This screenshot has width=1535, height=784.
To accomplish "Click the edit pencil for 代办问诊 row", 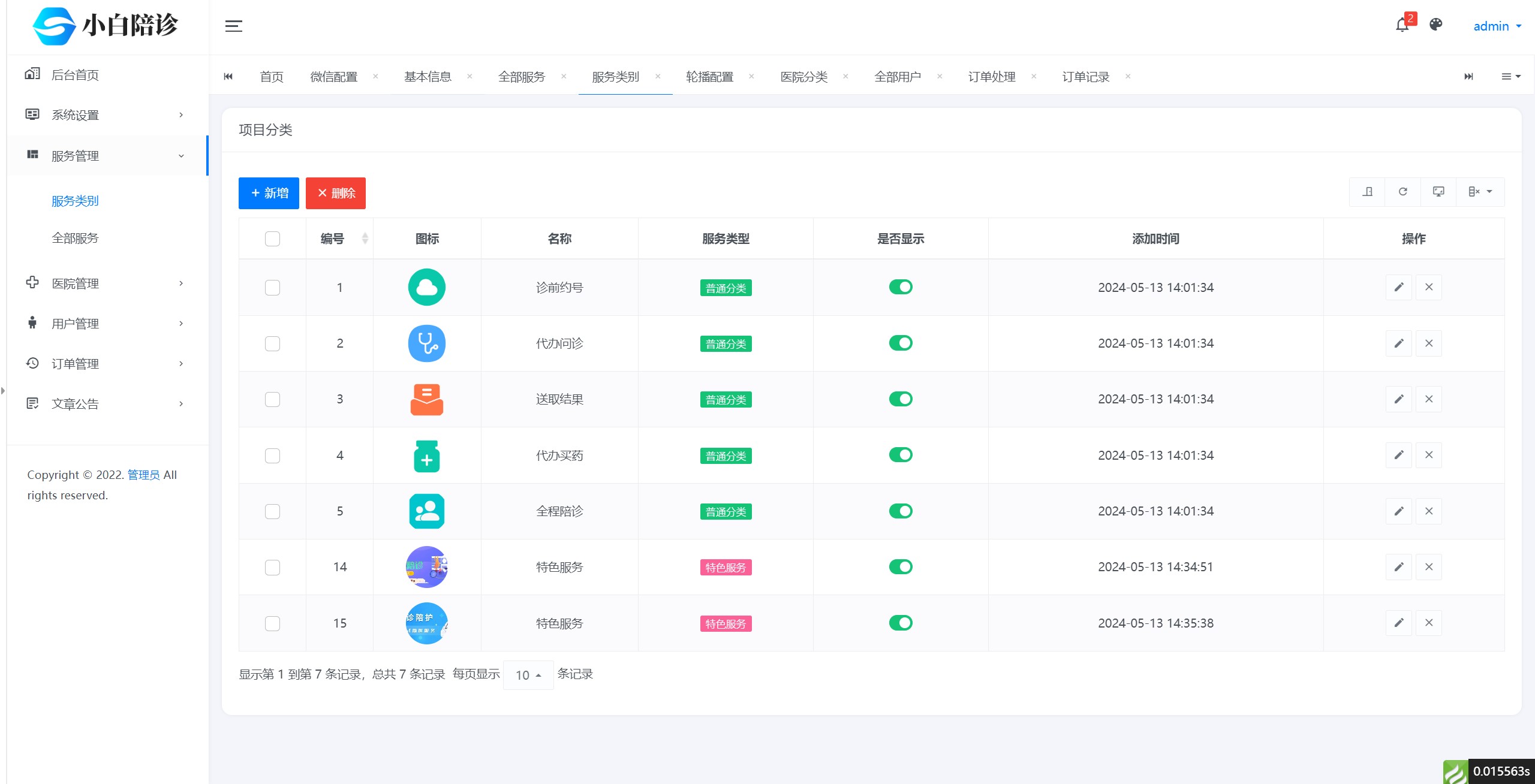I will (1399, 343).
